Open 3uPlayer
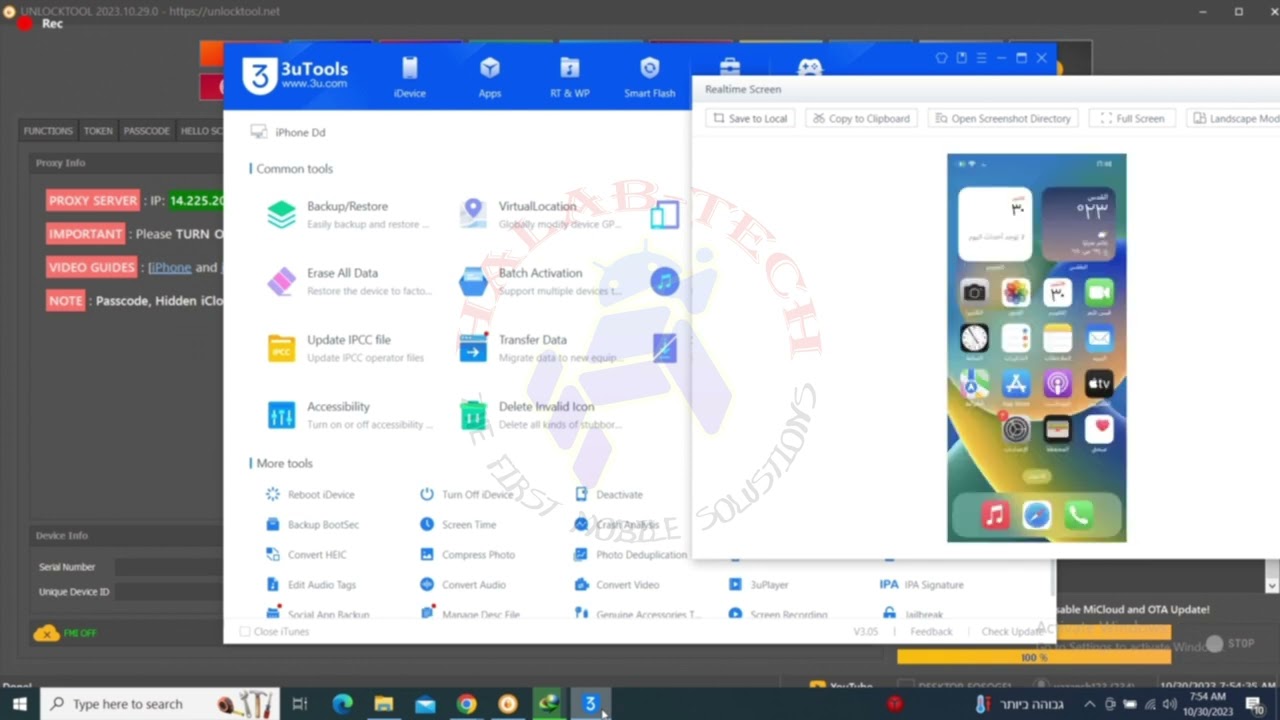Screen dimensions: 1280x720 point(759,584)
